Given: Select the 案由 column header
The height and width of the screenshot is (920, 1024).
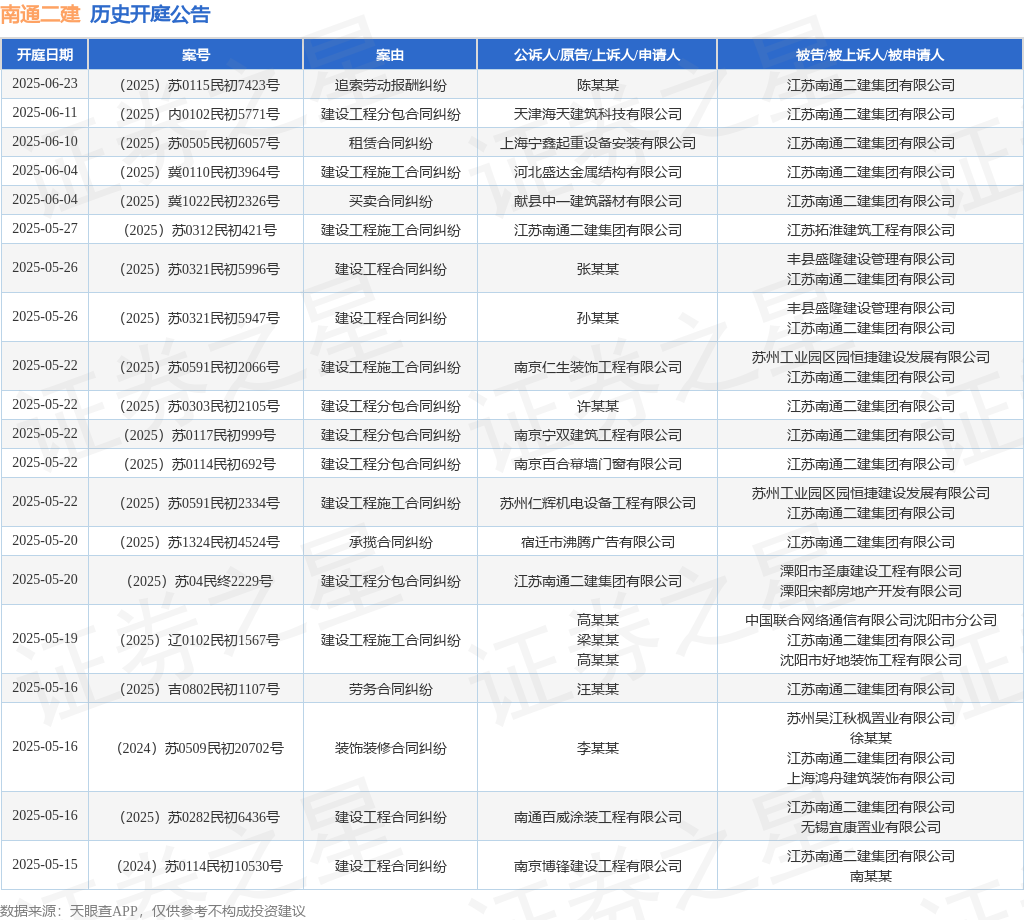Looking at the screenshot, I should pos(390,55).
